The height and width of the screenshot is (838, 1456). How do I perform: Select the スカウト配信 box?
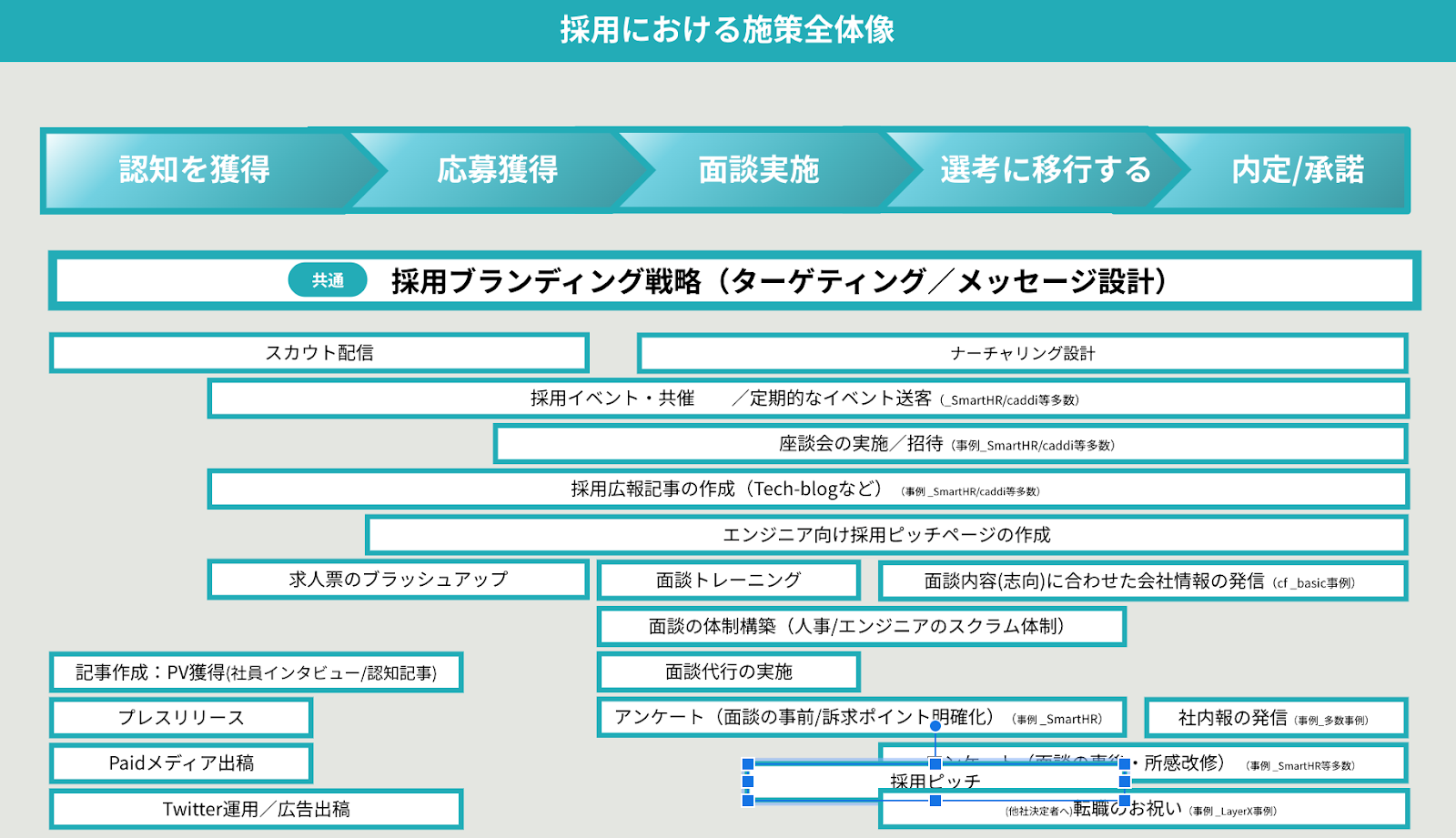point(319,353)
